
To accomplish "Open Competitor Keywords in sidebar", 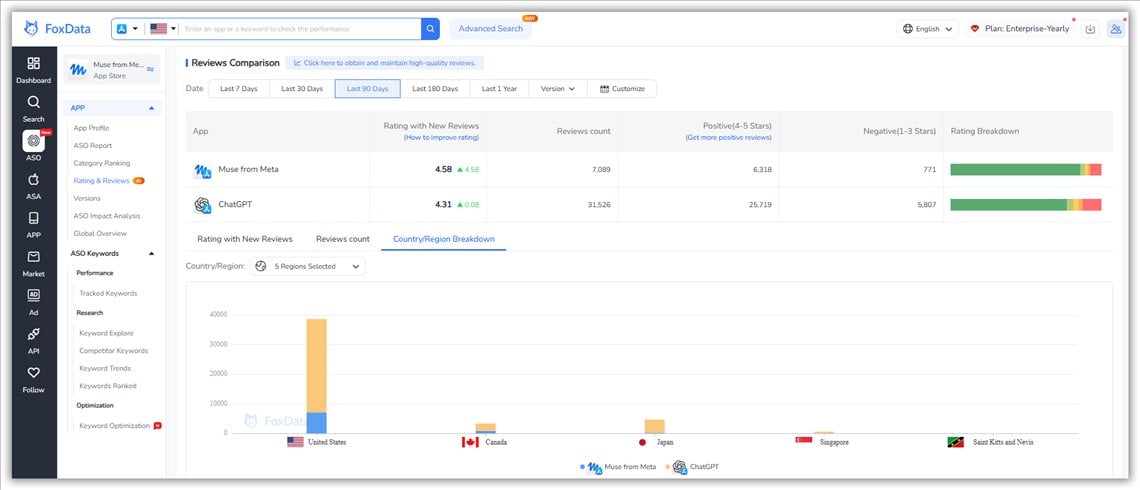I will click(113, 350).
